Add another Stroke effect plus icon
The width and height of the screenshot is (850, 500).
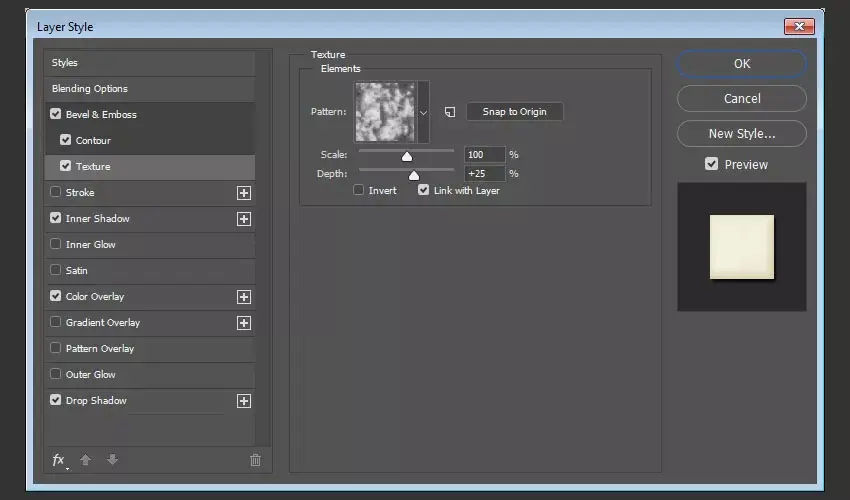[244, 193]
